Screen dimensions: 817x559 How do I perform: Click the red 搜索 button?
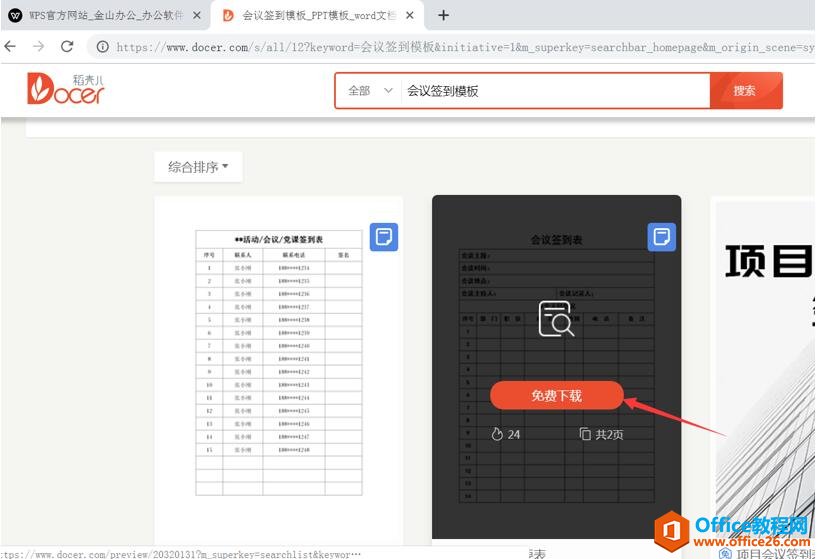point(746,91)
